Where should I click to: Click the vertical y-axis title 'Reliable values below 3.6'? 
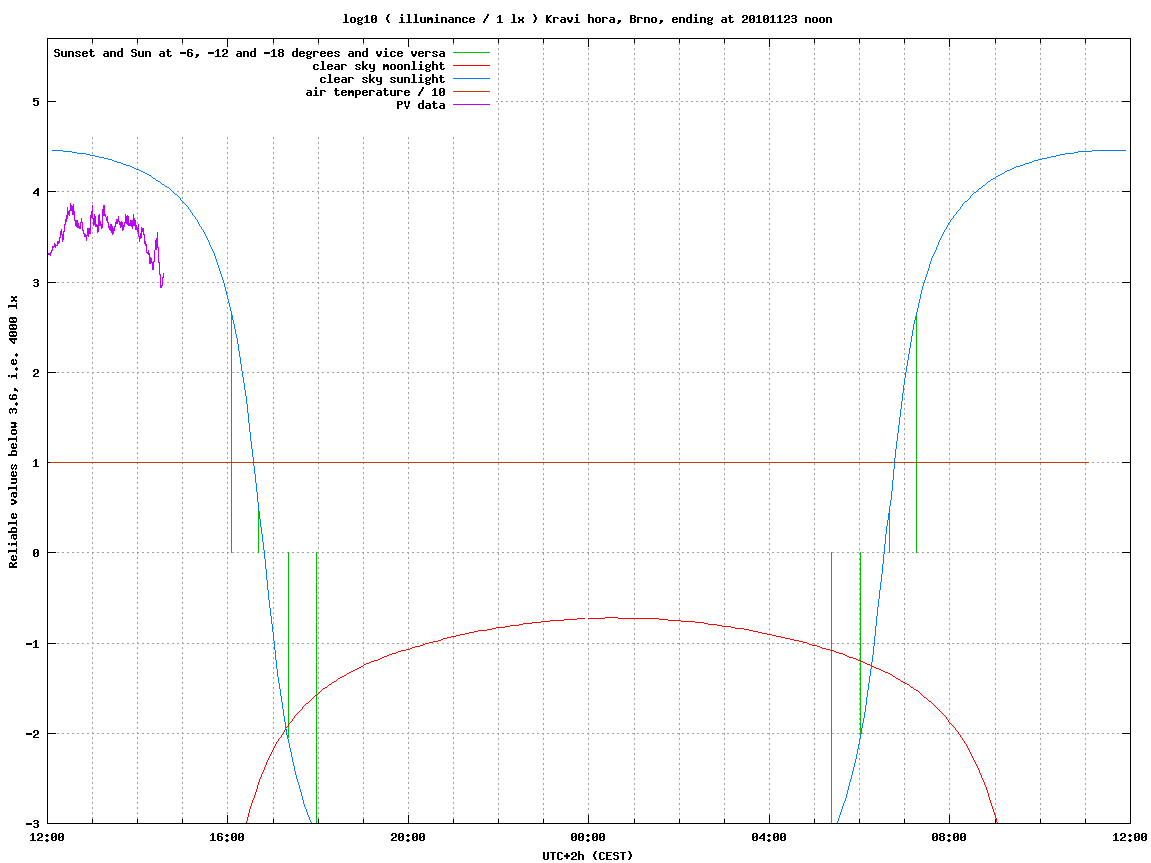point(13,432)
